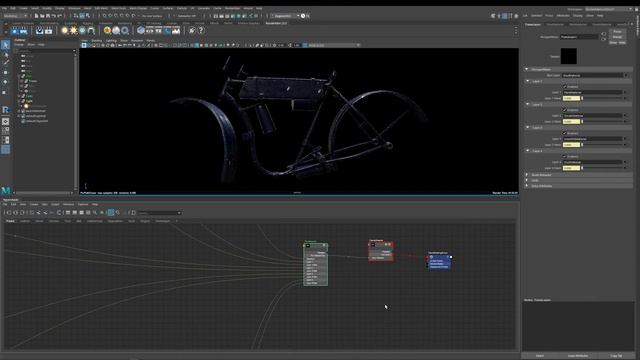Select the green node in Hypershade graph
640x360 pixels.
316,264
